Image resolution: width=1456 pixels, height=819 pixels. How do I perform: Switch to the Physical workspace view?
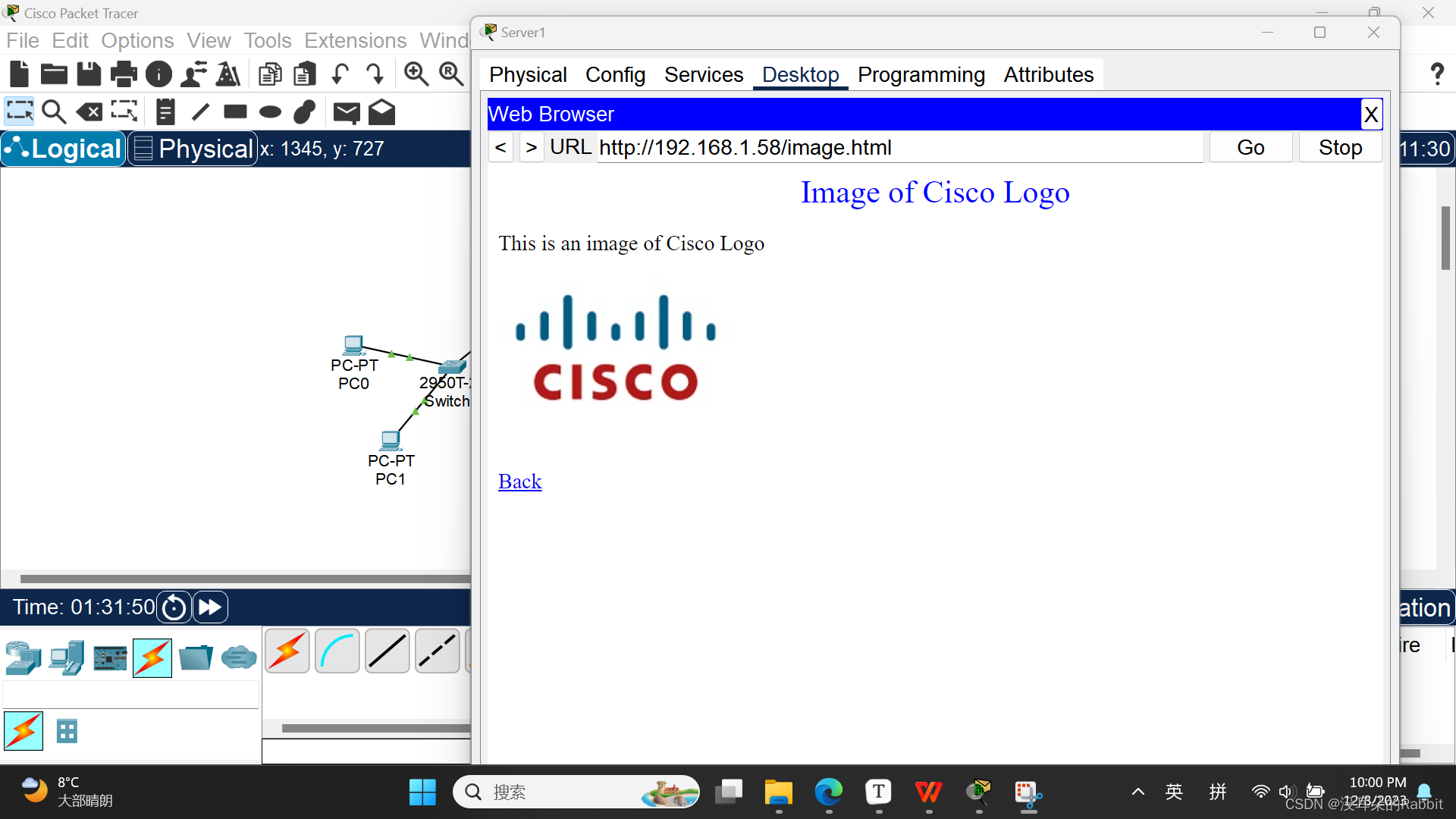[193, 149]
